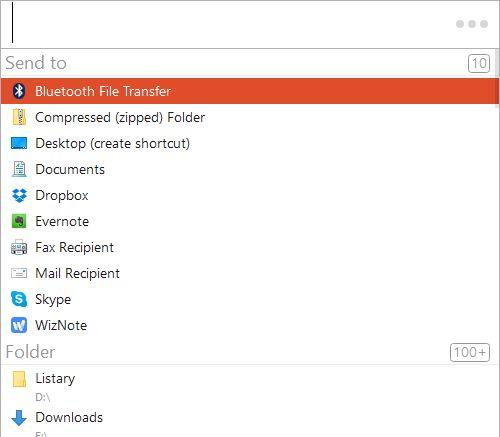
Task: Click the Skype logo icon
Action: [x=19, y=299]
